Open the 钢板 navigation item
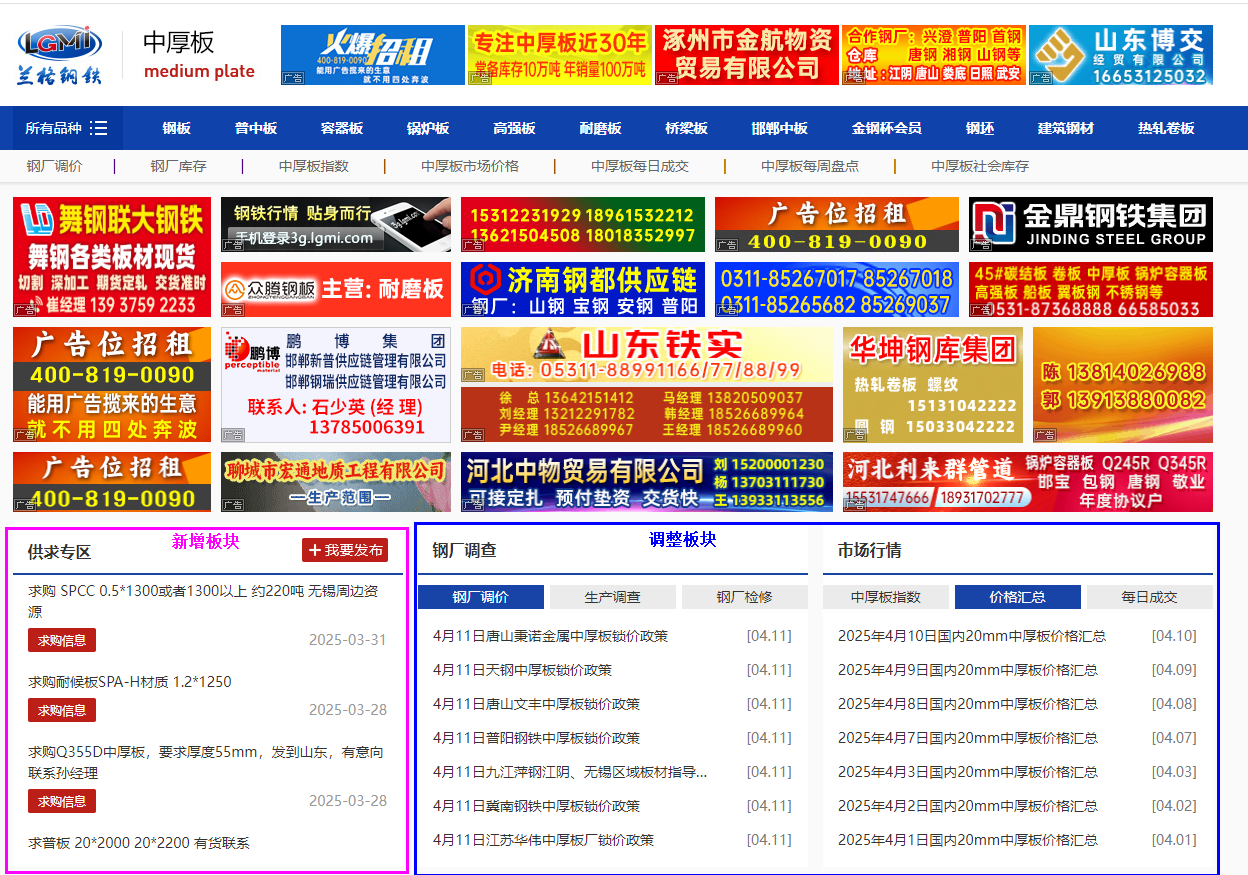Screen dimensions: 1248x875 (x=177, y=128)
